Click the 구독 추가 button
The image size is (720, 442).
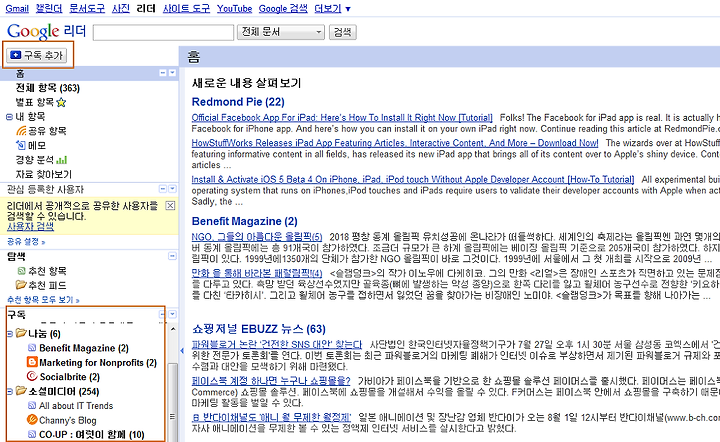(37, 55)
